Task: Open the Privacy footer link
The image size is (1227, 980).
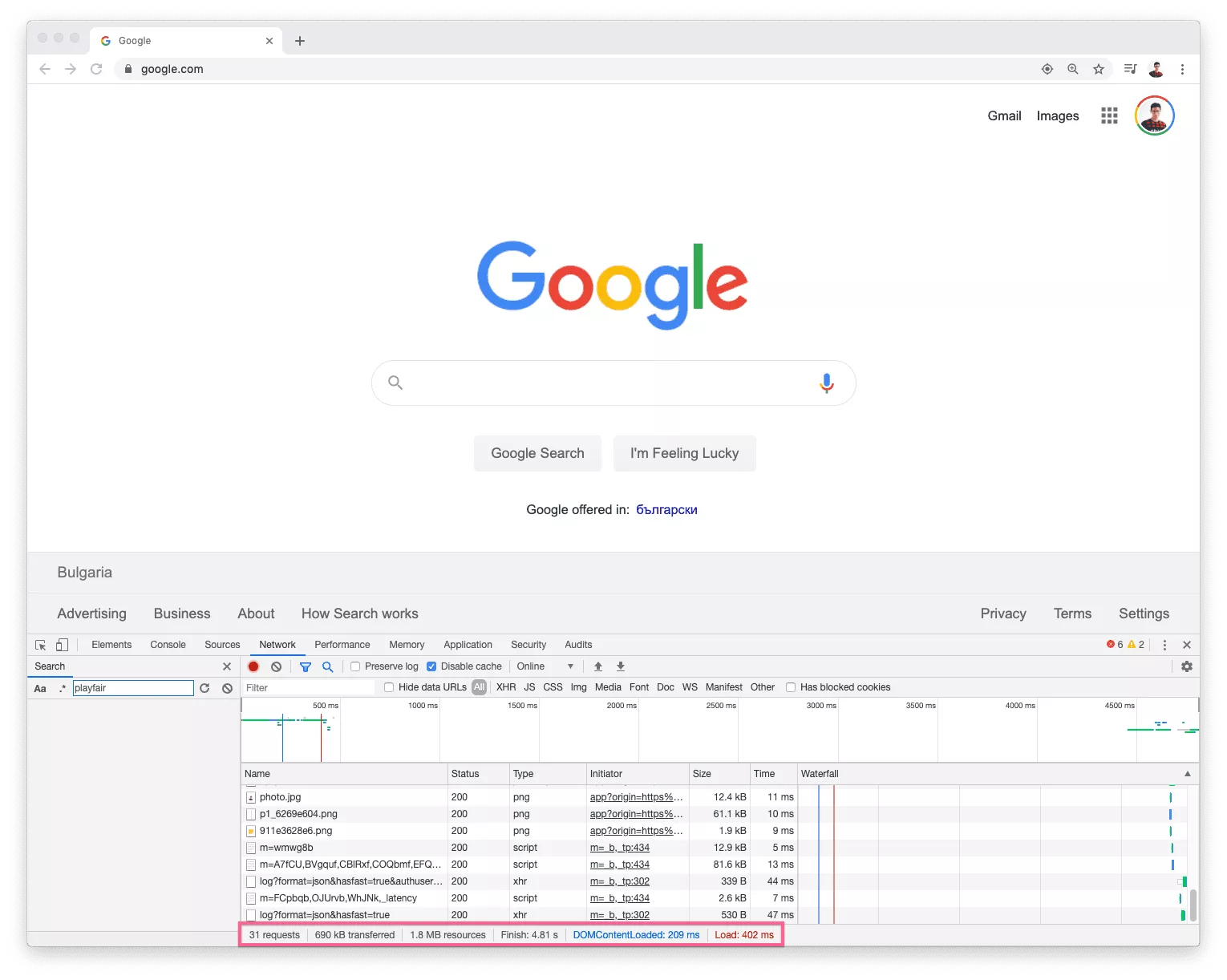Action: click(x=1003, y=614)
